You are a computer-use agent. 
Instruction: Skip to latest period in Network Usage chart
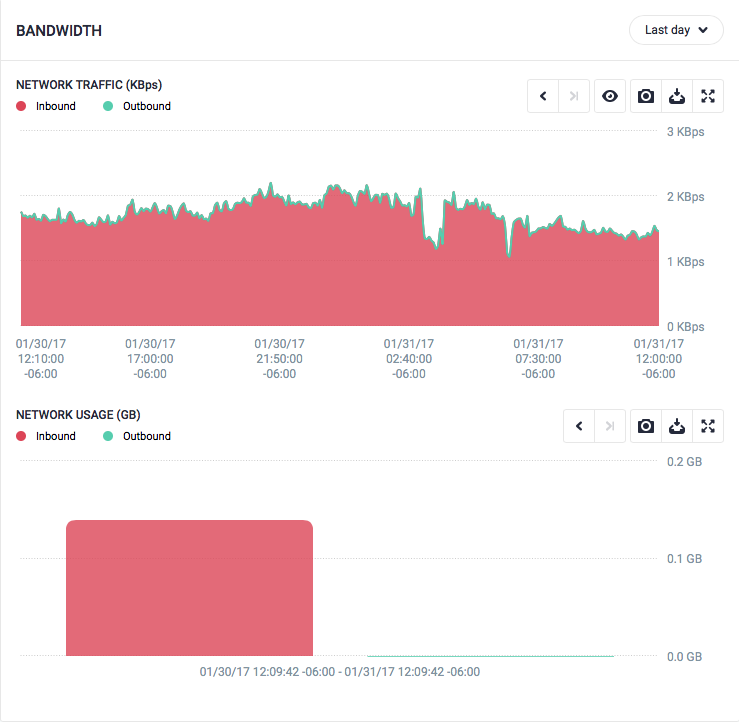pyautogui.click(x=610, y=426)
